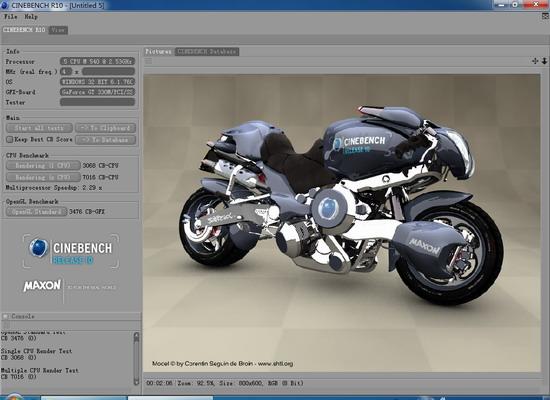The width and height of the screenshot is (550, 400).
Task: Click 'CB 7016 (0)' in the console
Action: point(19,377)
